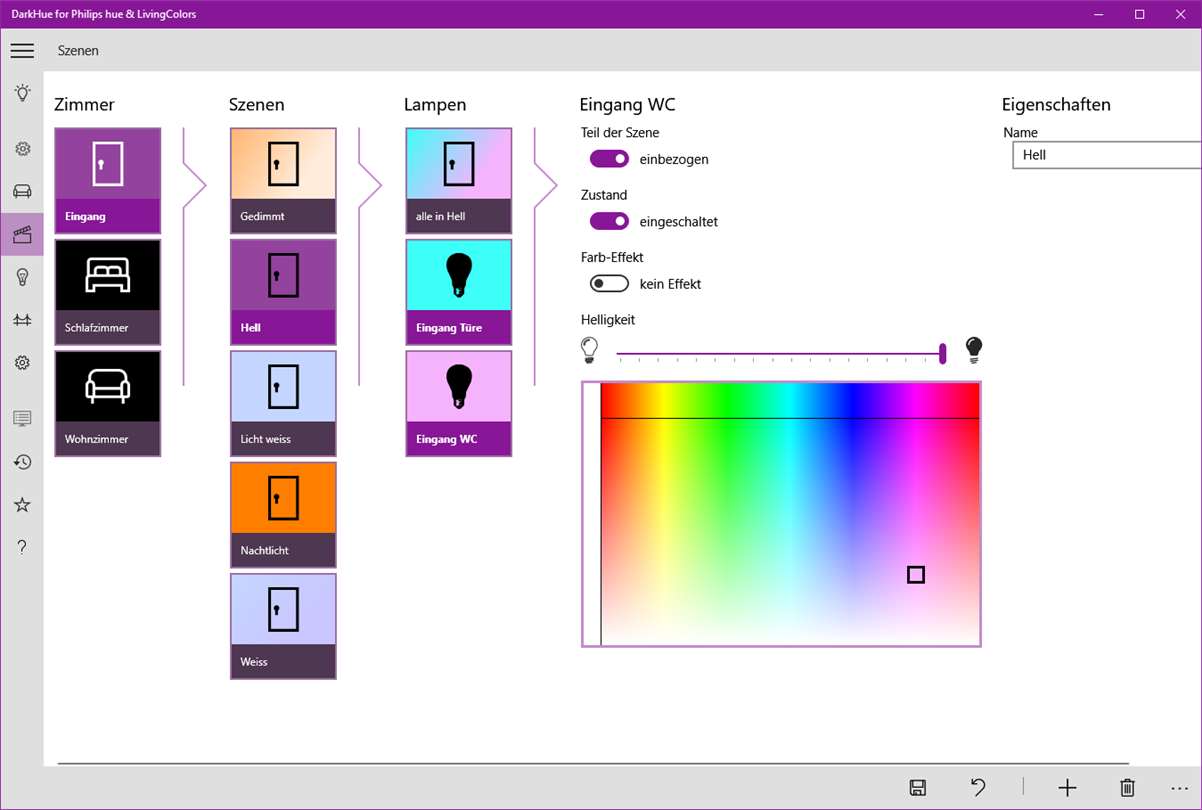Image resolution: width=1202 pixels, height=810 pixels.
Task: Click the save disk icon in bottom bar
Action: 918,788
